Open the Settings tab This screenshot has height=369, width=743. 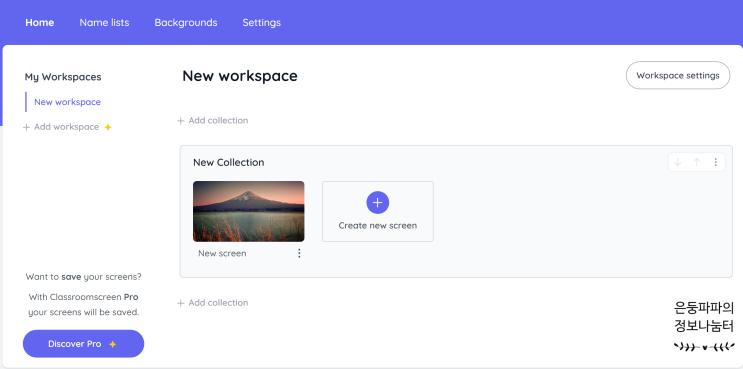pos(262,22)
